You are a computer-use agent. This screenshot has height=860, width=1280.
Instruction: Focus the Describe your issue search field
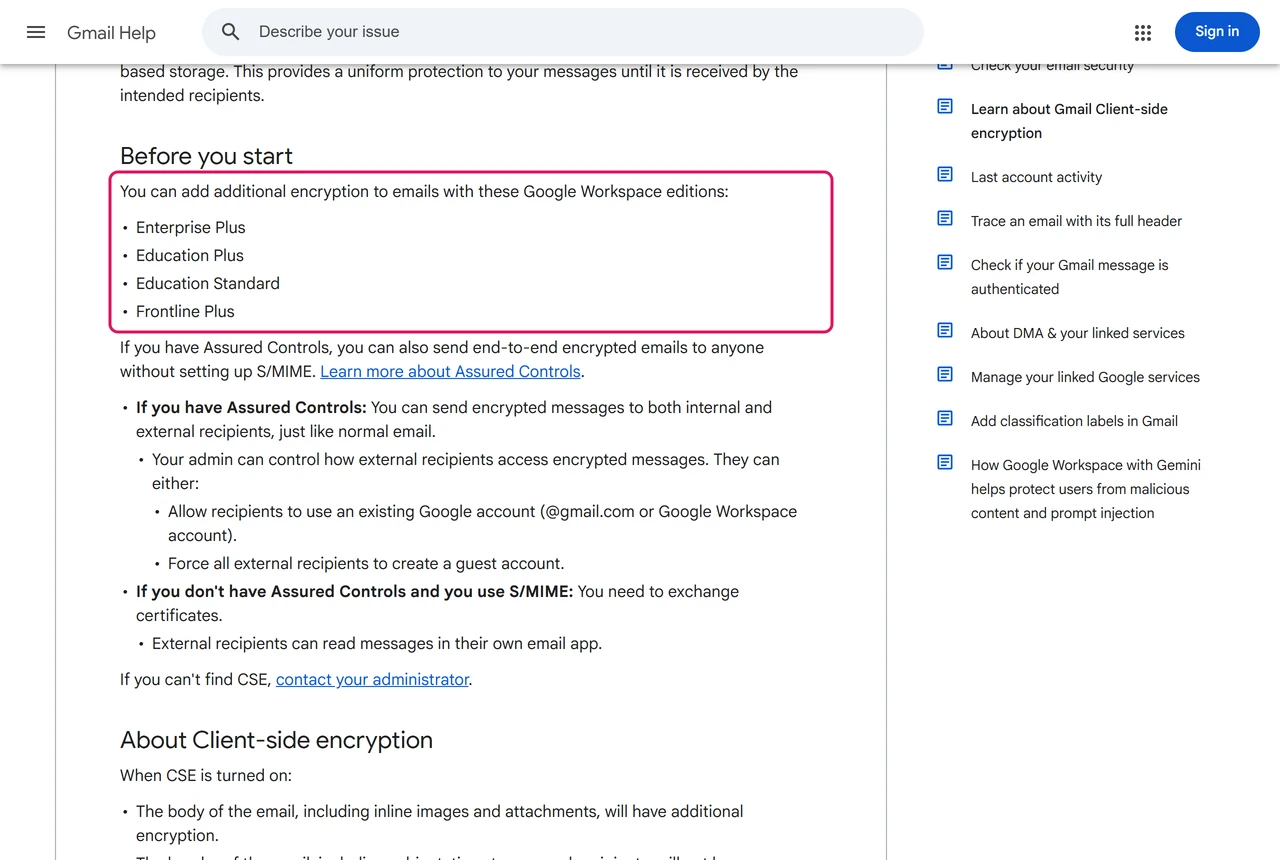563,32
